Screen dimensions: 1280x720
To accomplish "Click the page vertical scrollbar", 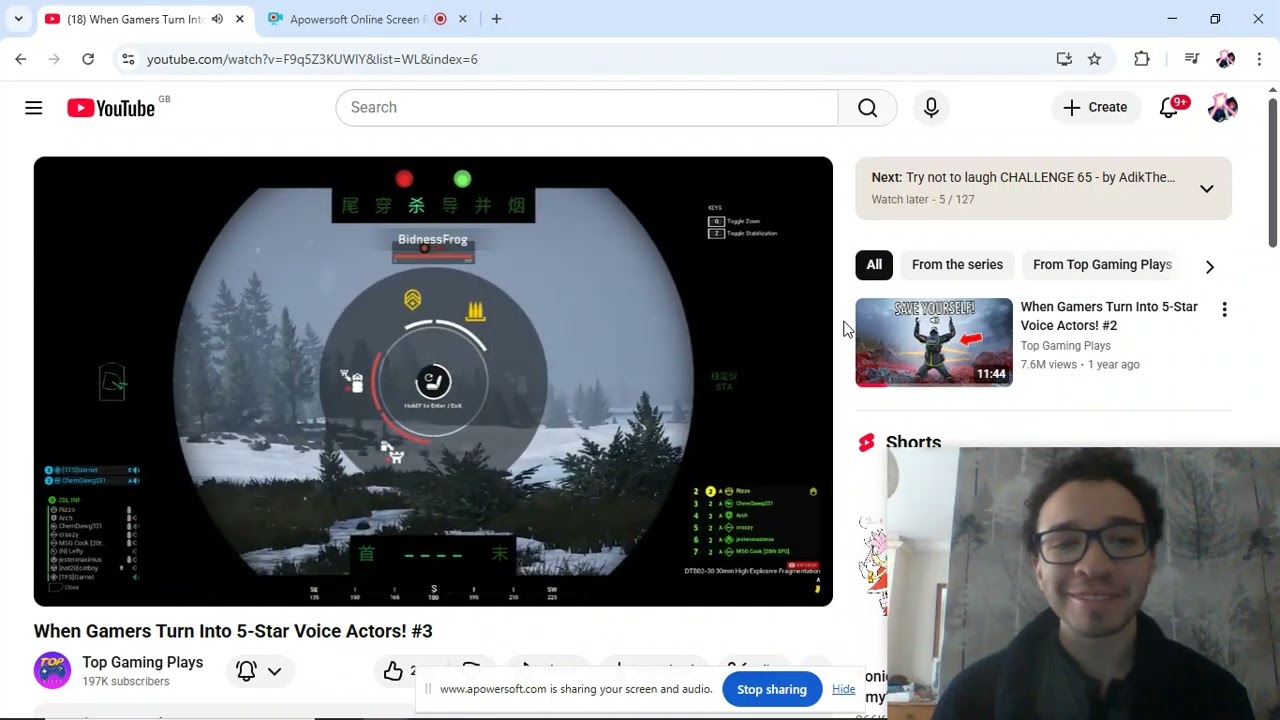I will click(x=1272, y=170).
